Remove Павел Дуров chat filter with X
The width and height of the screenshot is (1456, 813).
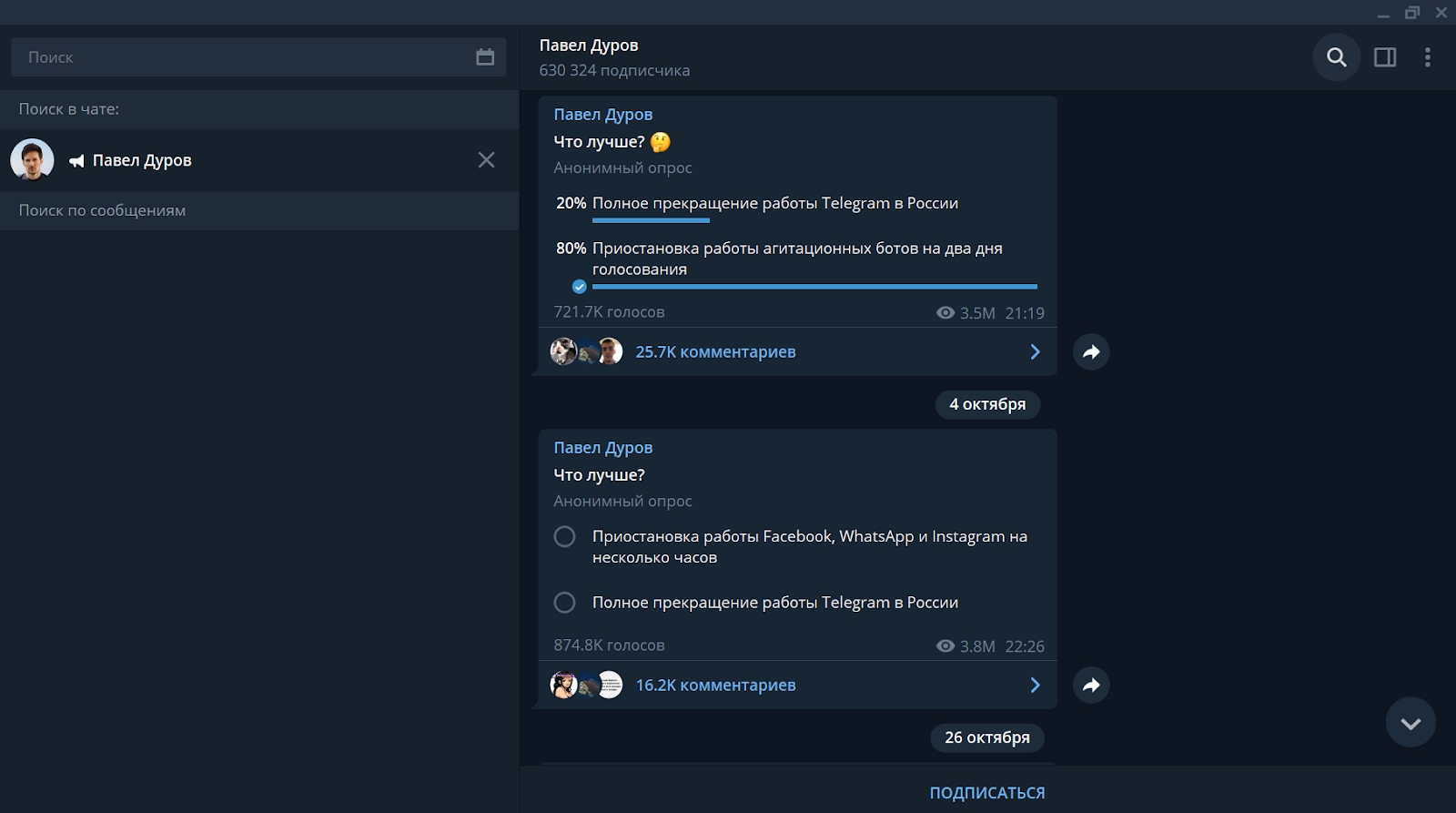point(487,160)
